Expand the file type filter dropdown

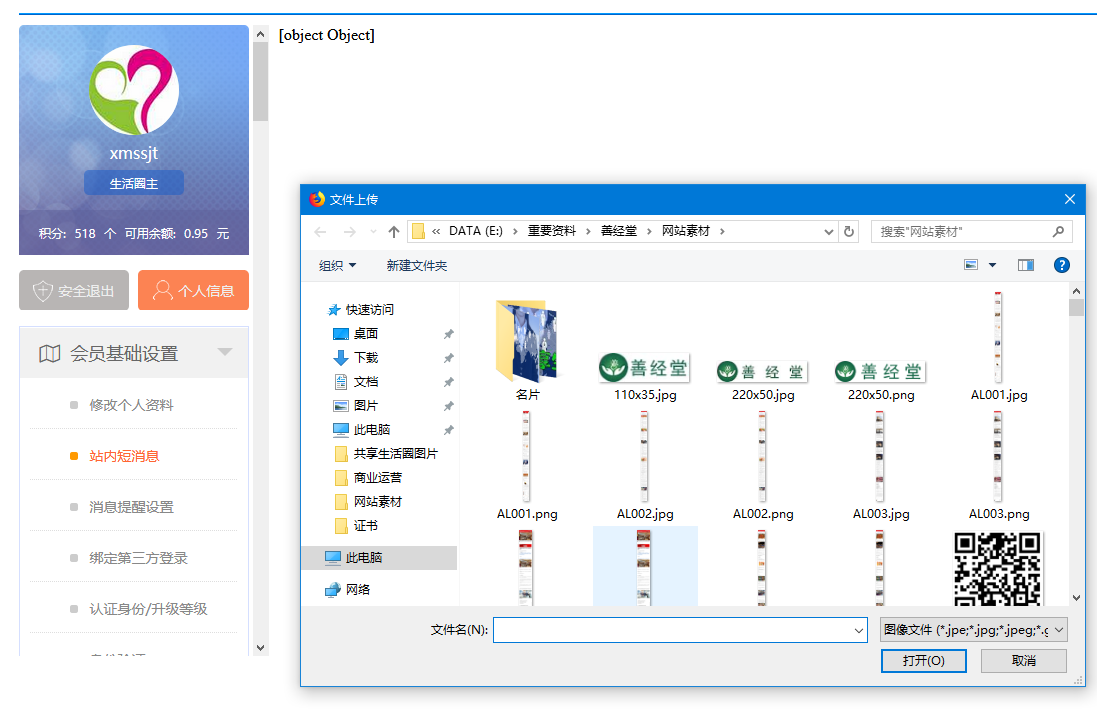point(974,630)
